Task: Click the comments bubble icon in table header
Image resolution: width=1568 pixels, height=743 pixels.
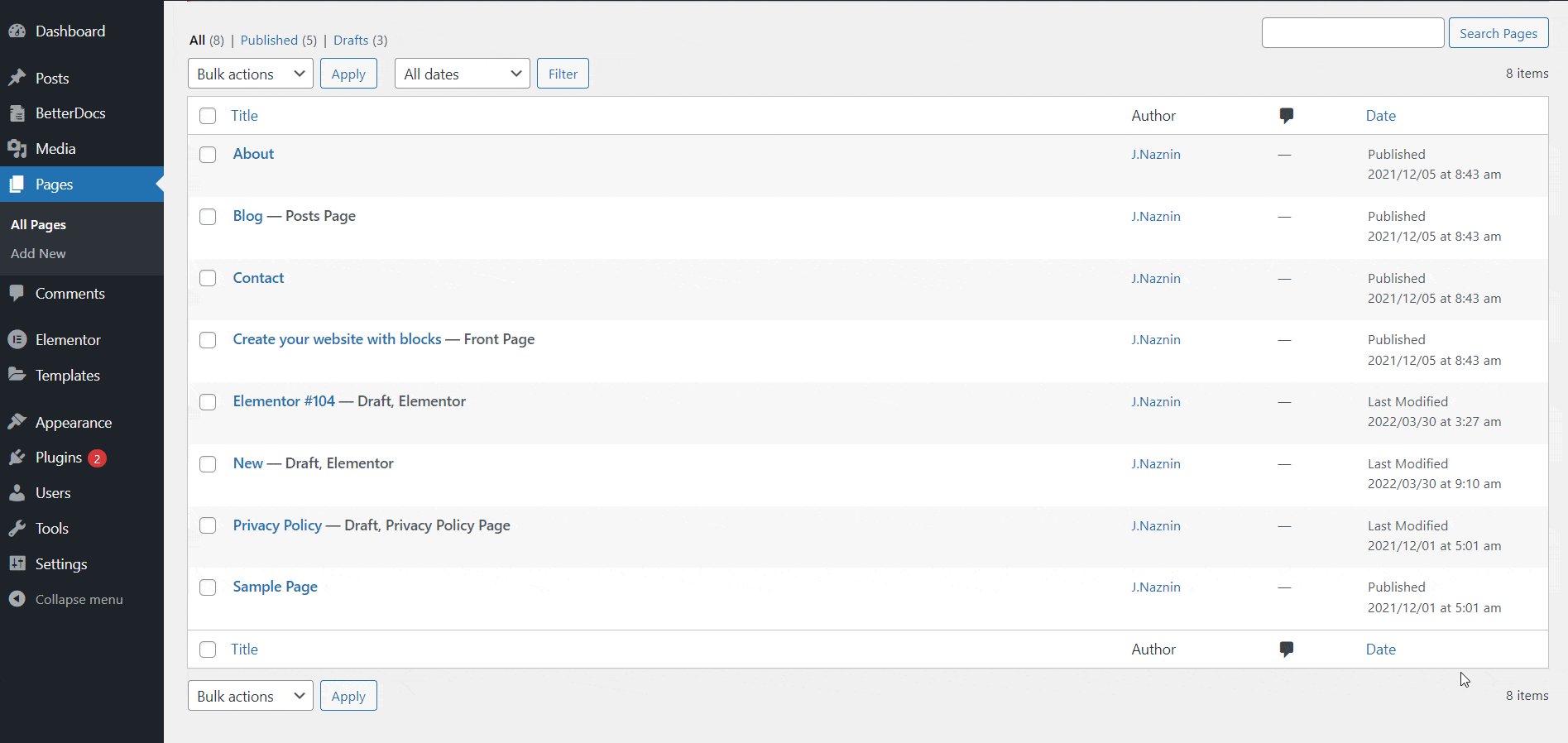Action: pyautogui.click(x=1286, y=116)
